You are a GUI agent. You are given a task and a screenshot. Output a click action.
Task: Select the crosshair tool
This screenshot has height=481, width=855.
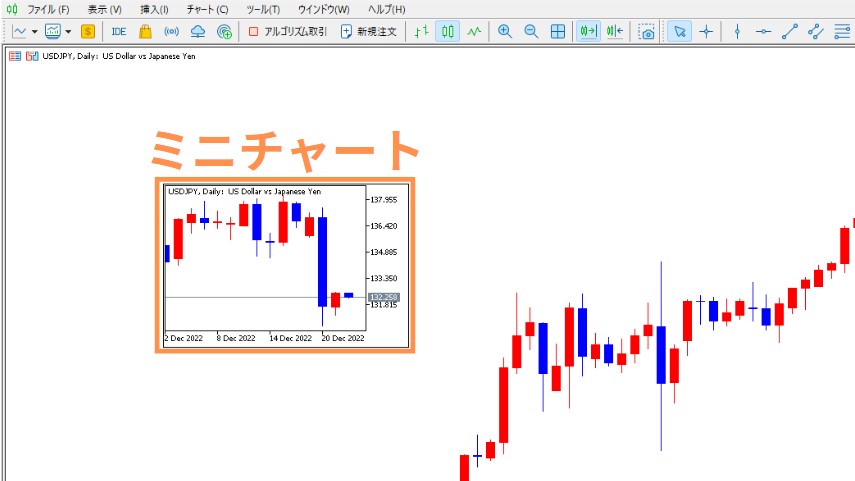[x=706, y=32]
